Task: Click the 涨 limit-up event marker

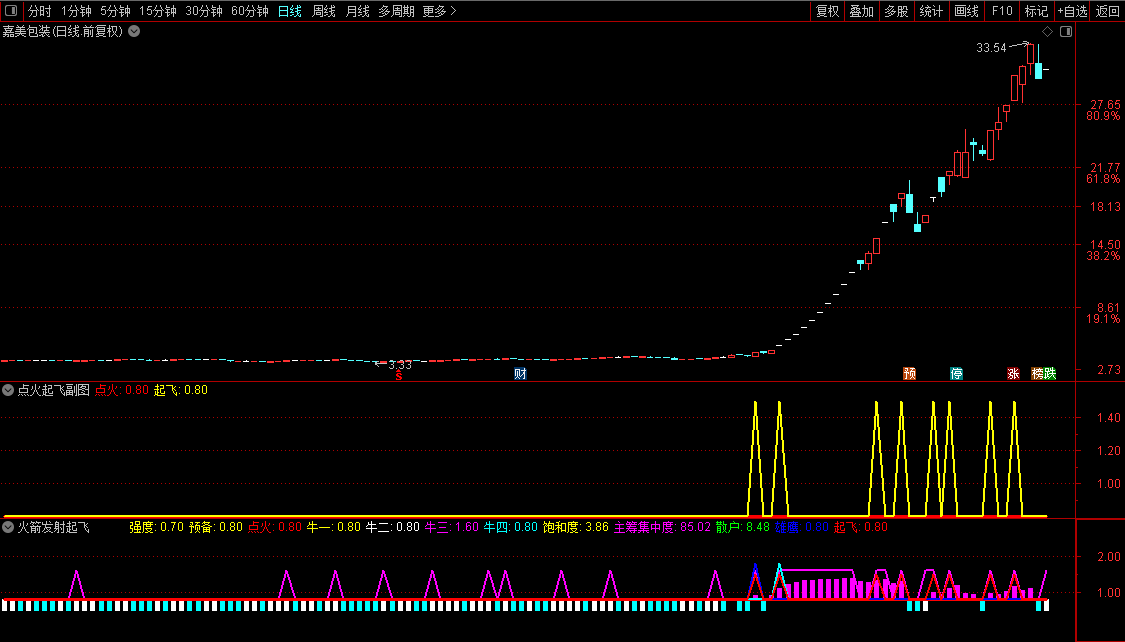Action: (x=1013, y=374)
